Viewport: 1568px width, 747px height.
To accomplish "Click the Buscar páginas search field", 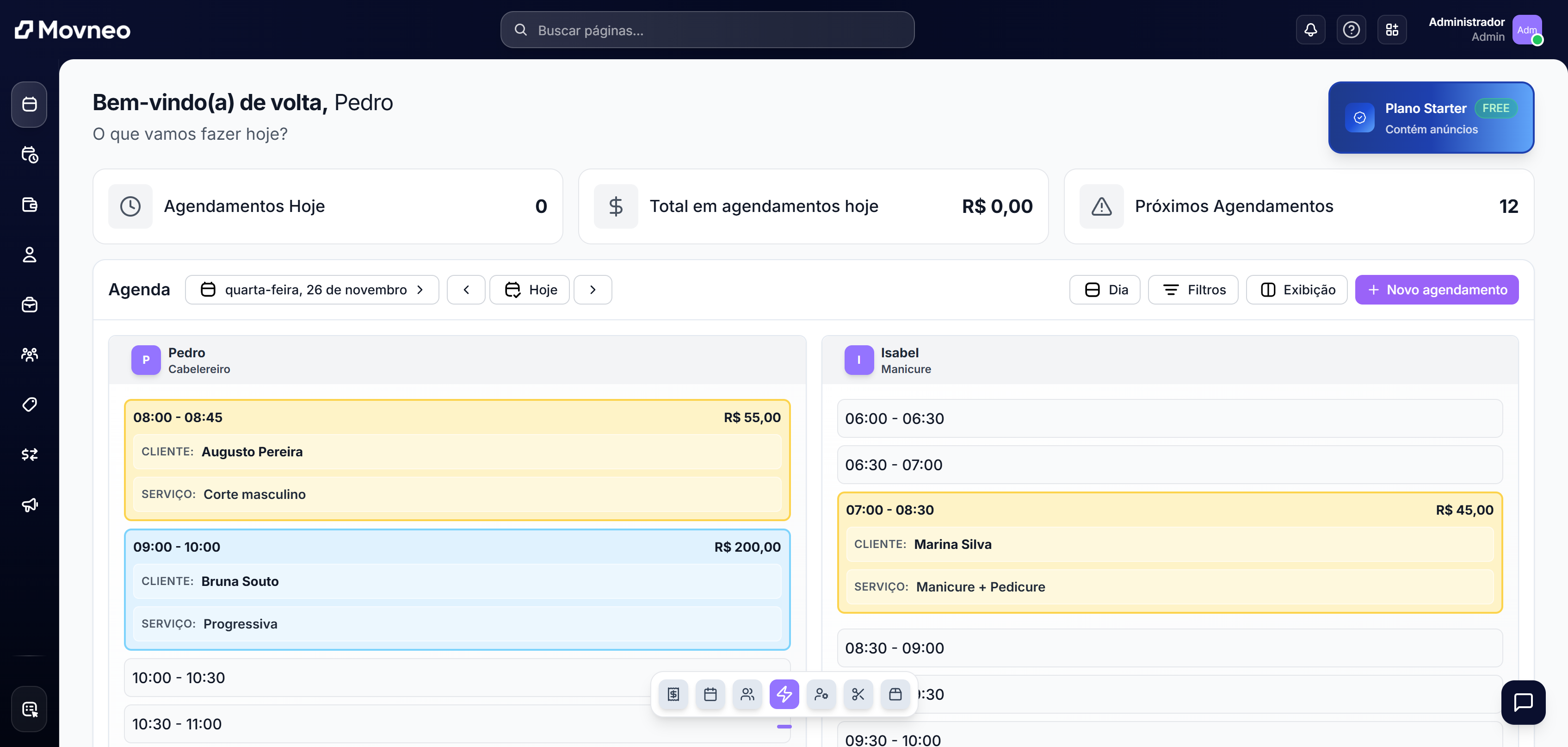I will [x=707, y=30].
